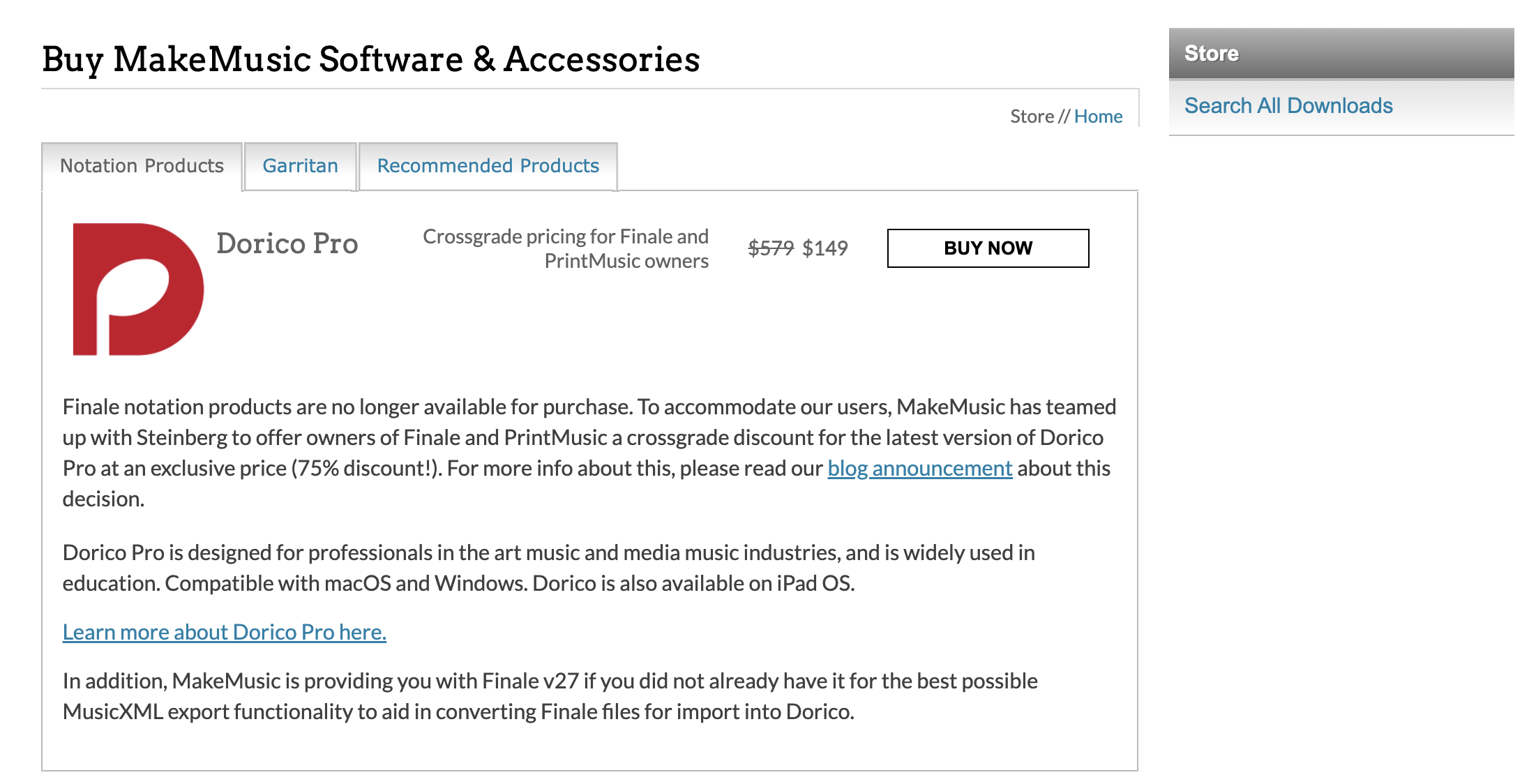Click the Dorico Pro product title
The image size is (1529, 784).
point(287,244)
